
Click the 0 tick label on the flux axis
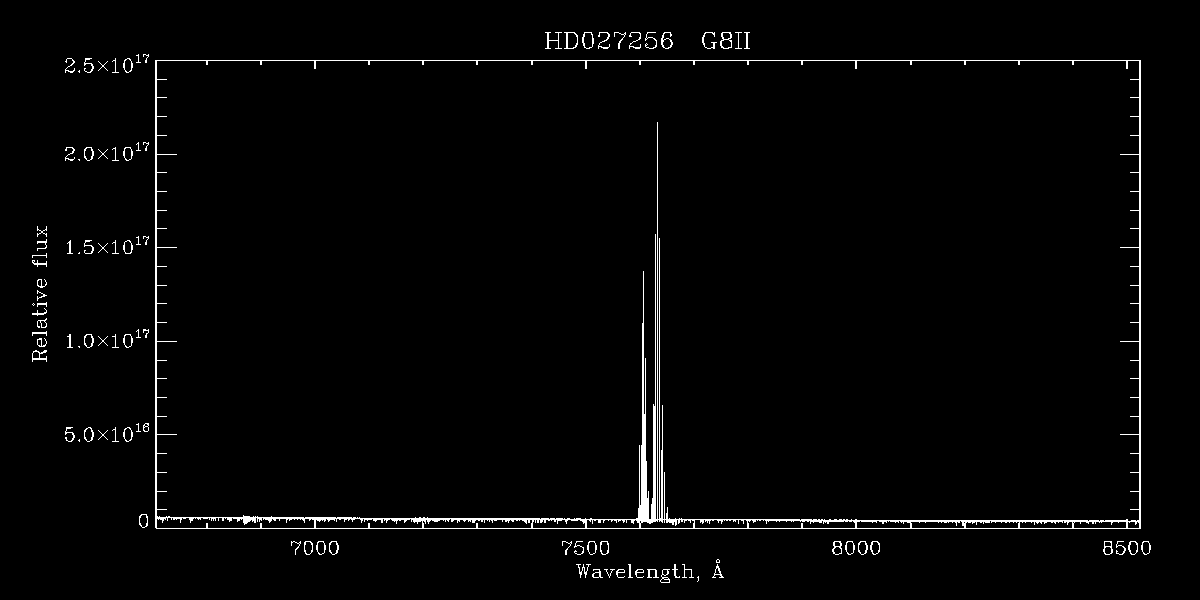[x=143, y=521]
